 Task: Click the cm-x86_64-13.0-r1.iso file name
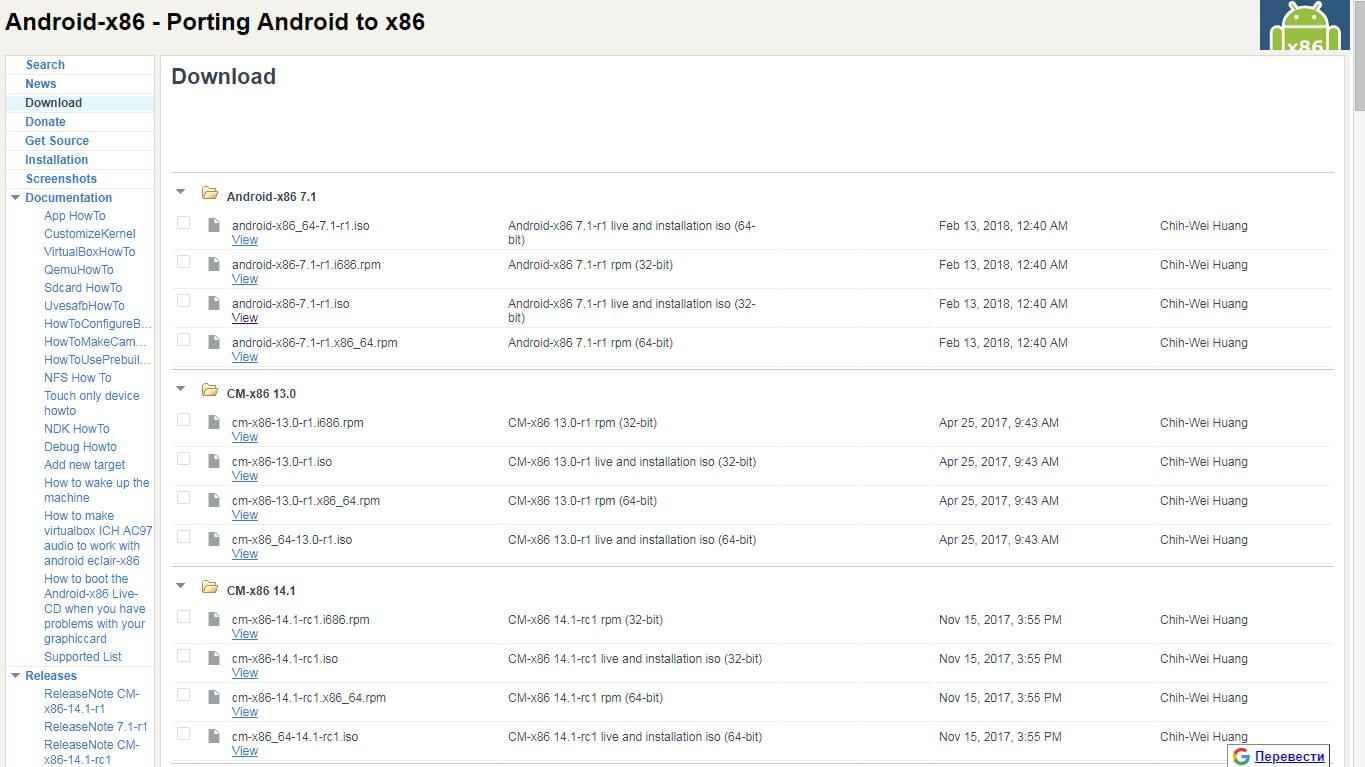292,540
